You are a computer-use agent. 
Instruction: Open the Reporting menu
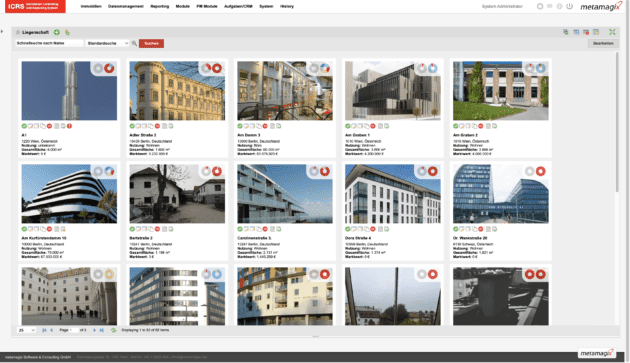click(x=160, y=6)
